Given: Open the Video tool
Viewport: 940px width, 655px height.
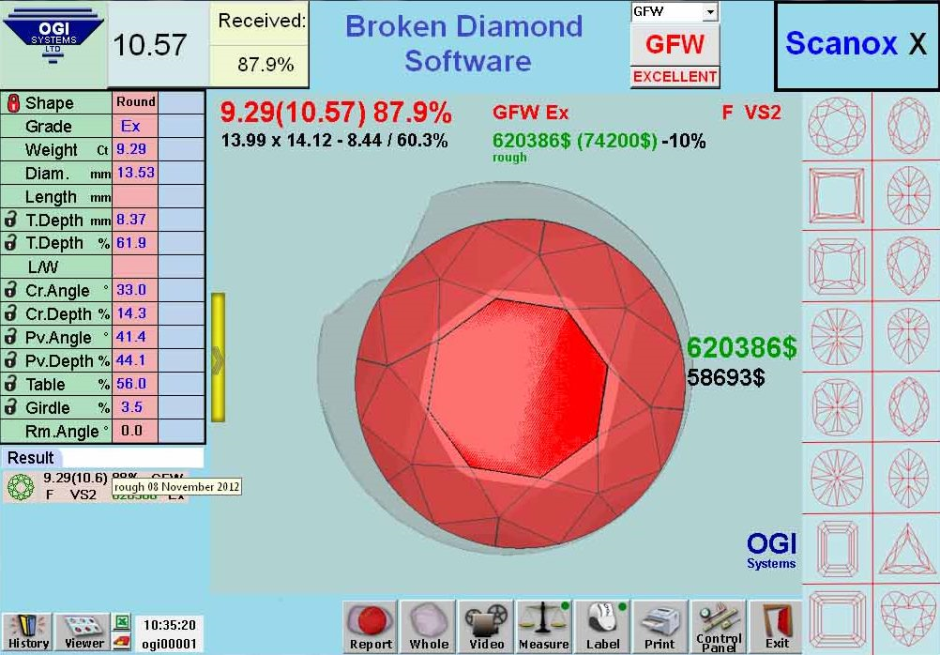Looking at the screenshot, I should click(487, 626).
